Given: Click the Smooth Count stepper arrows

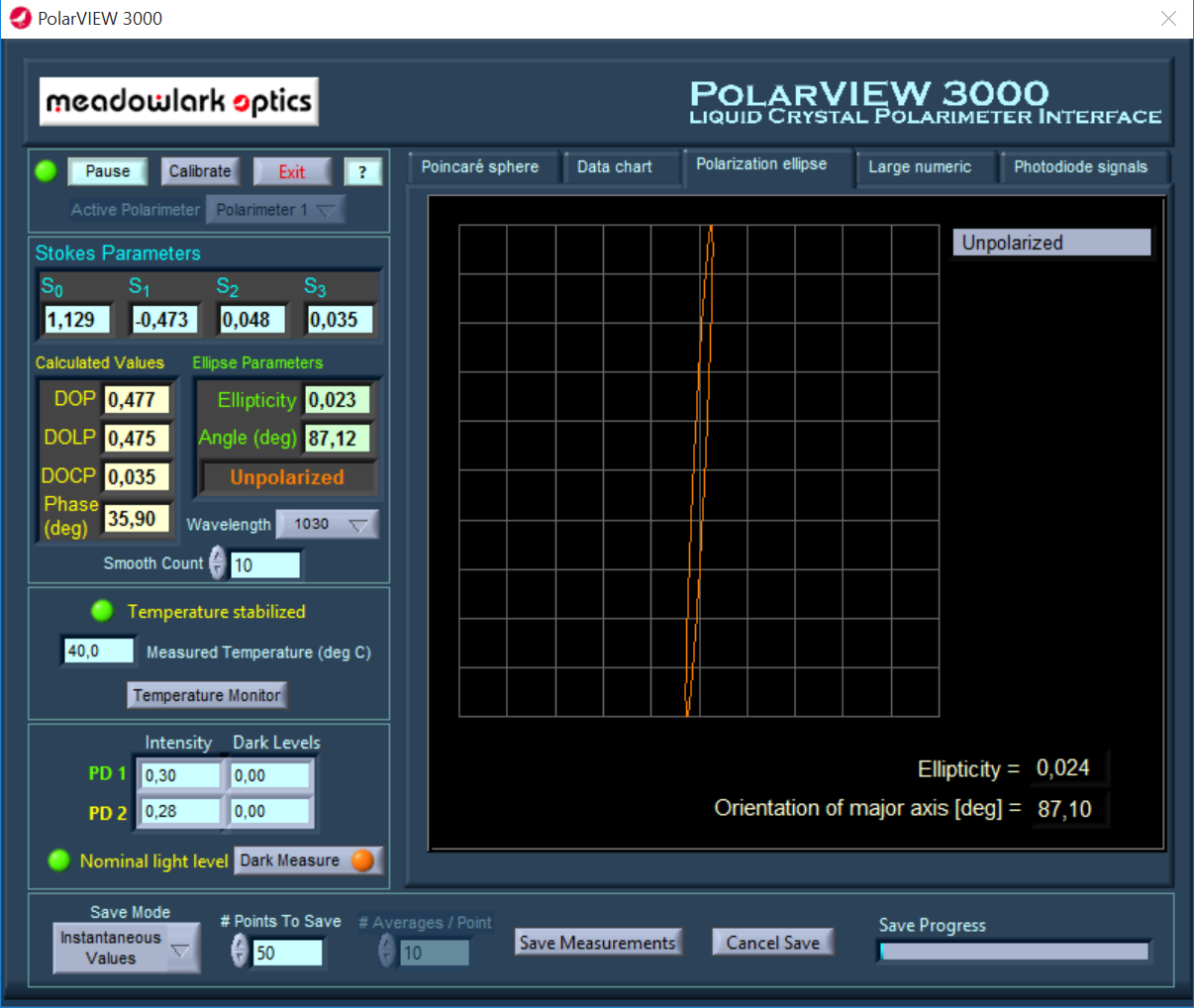Looking at the screenshot, I should 218,562.
